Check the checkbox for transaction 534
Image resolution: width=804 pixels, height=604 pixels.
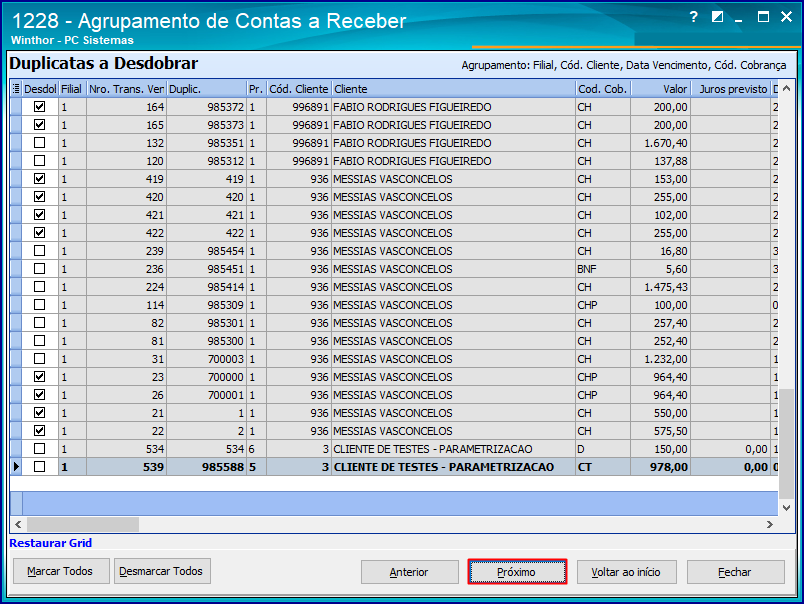tap(39, 449)
